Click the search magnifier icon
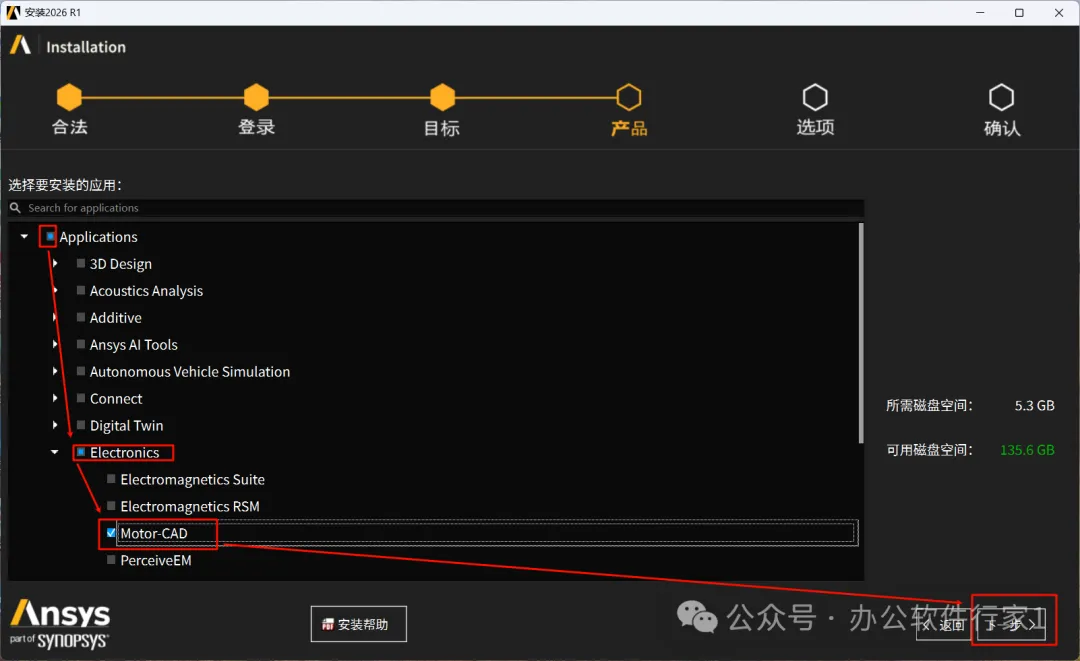 pos(15,207)
